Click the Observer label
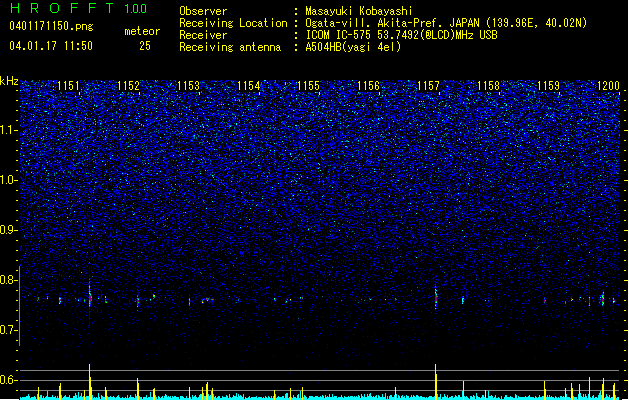 point(203,11)
